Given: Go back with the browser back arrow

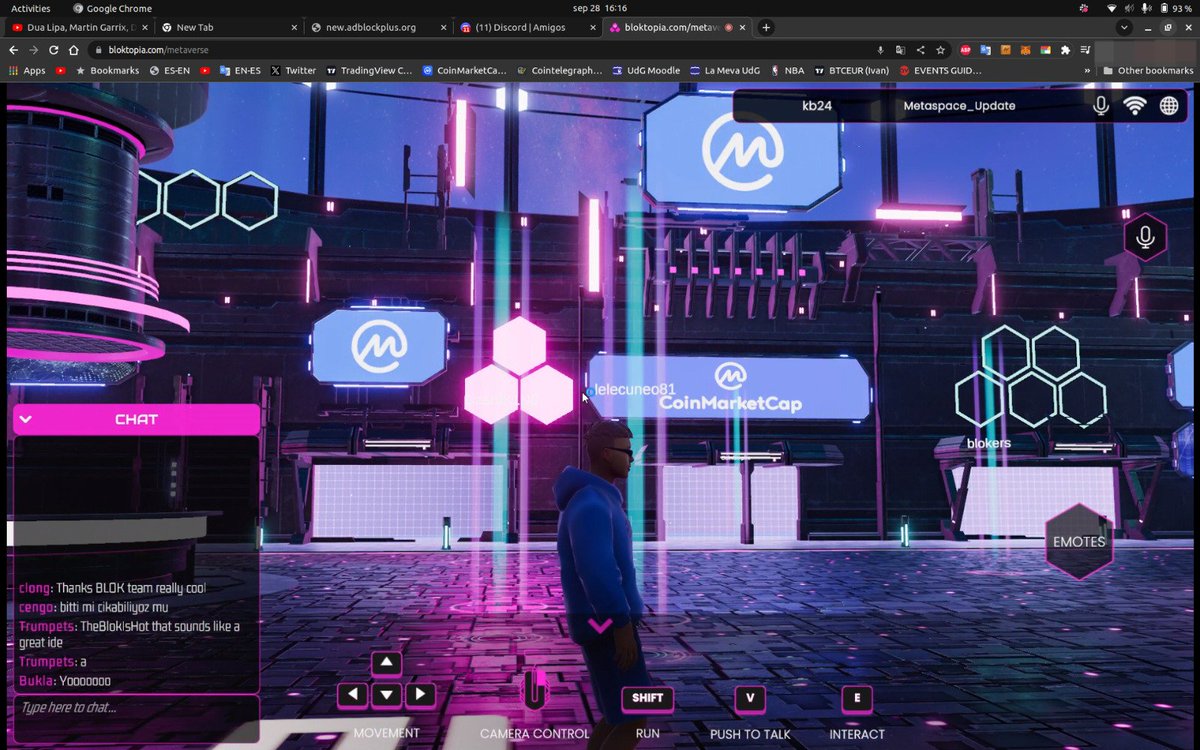Looking at the screenshot, I should 14,49.
